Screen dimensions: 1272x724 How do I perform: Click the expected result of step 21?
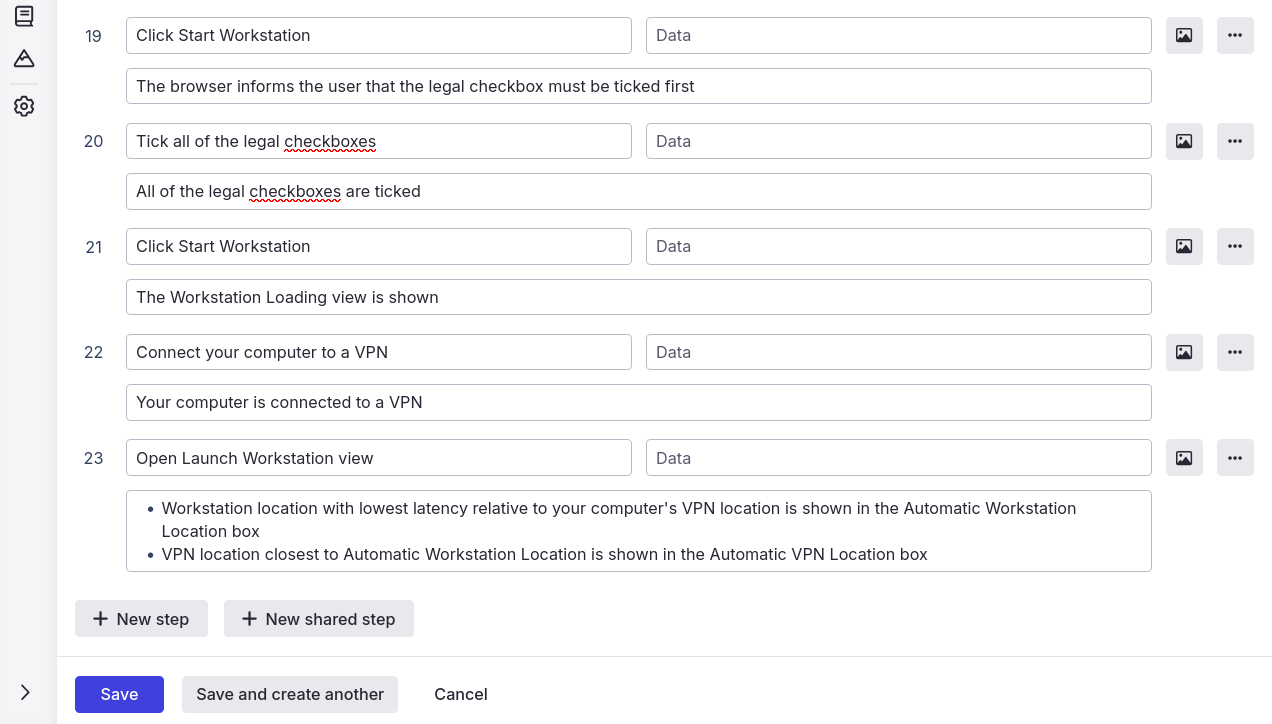pos(638,297)
